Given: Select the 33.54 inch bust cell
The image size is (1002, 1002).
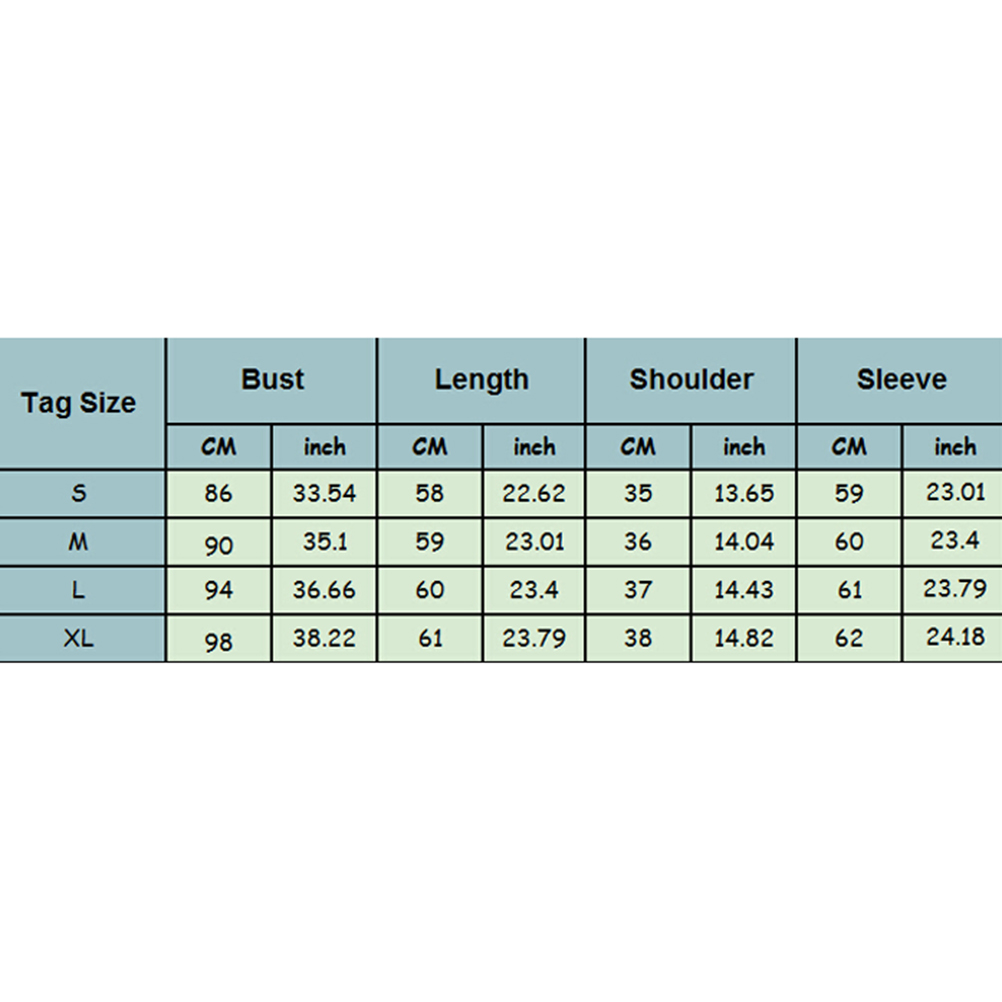Looking at the screenshot, I should [x=324, y=494].
